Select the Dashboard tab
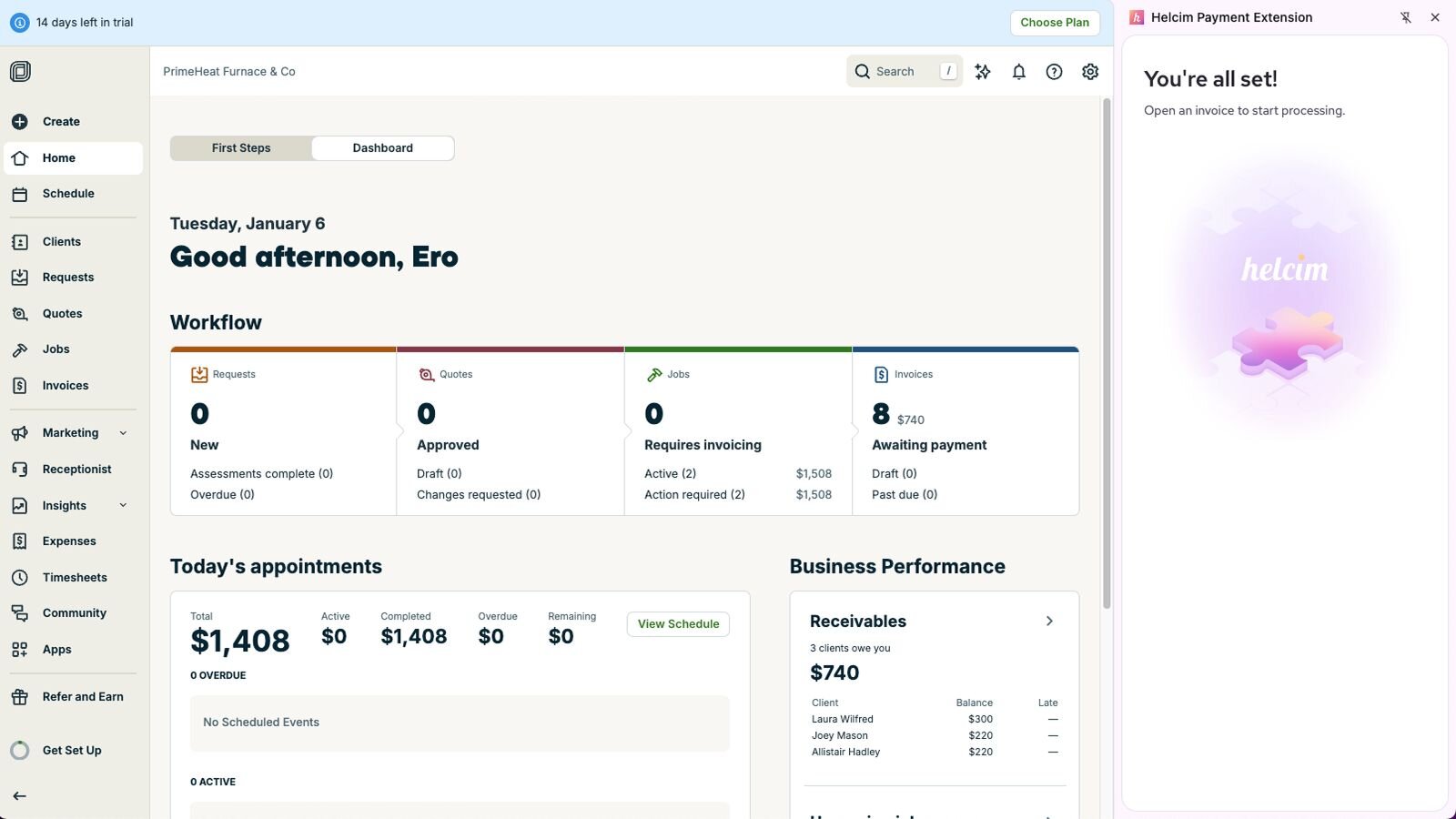 tap(382, 148)
